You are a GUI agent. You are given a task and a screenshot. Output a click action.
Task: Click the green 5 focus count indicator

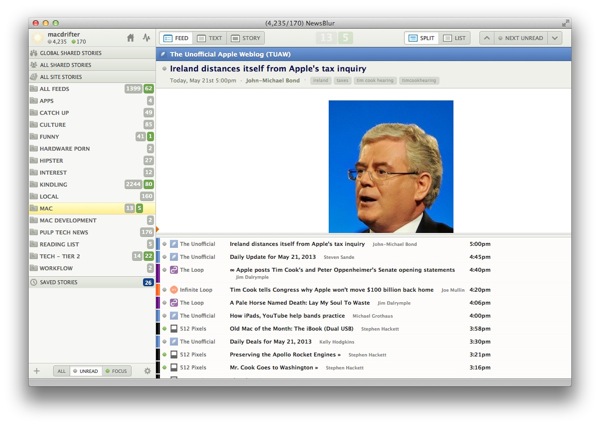346,38
